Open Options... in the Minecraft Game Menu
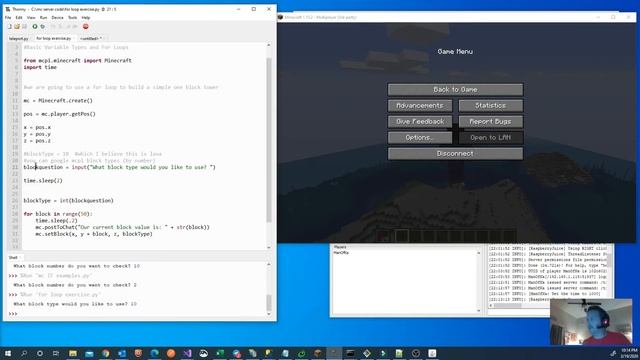 (x=420, y=138)
